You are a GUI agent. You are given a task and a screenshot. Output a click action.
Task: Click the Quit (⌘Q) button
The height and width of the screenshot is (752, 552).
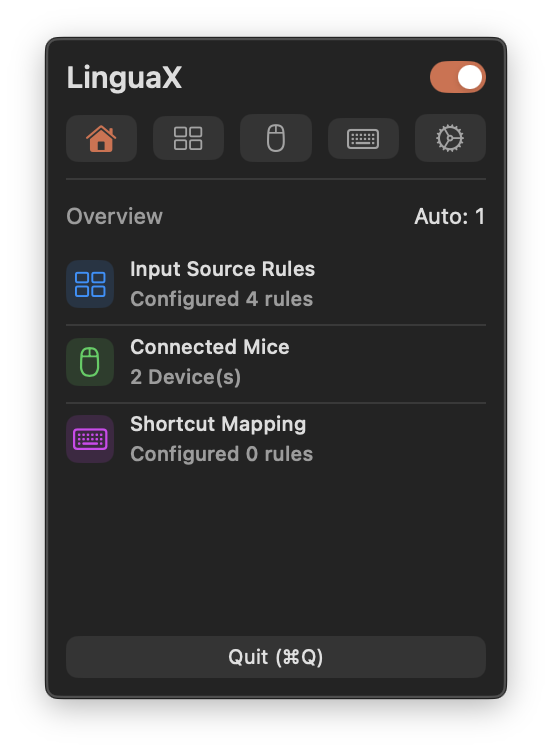tap(276, 657)
